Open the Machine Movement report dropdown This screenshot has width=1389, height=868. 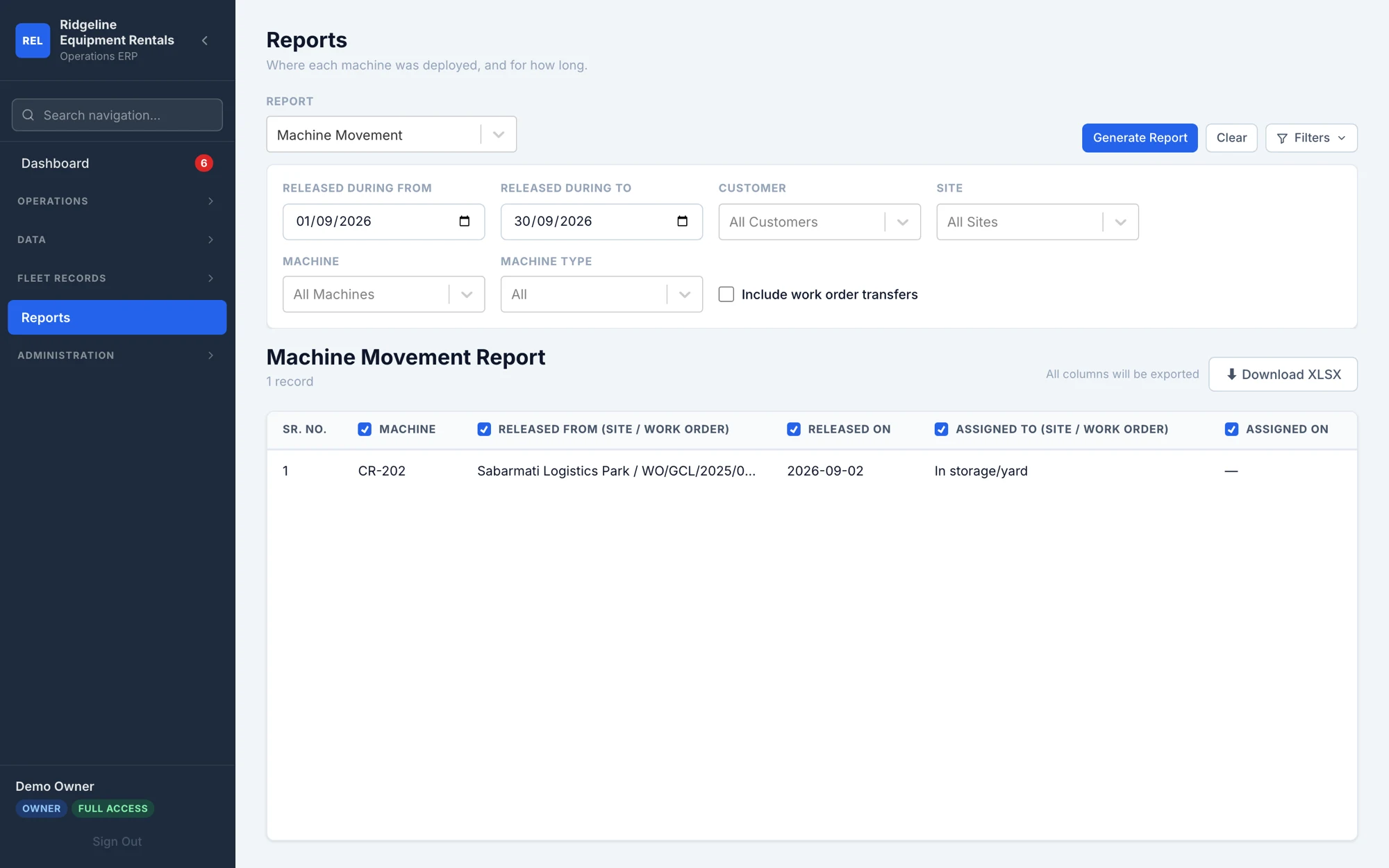(x=392, y=135)
